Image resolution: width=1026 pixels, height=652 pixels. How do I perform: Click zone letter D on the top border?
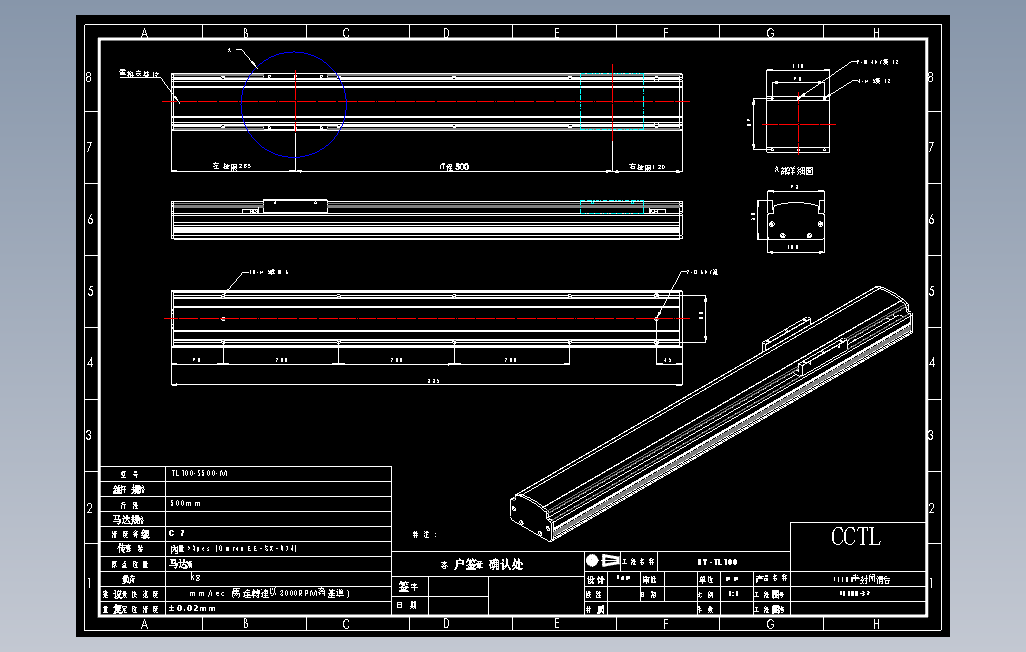pyautogui.click(x=446, y=33)
